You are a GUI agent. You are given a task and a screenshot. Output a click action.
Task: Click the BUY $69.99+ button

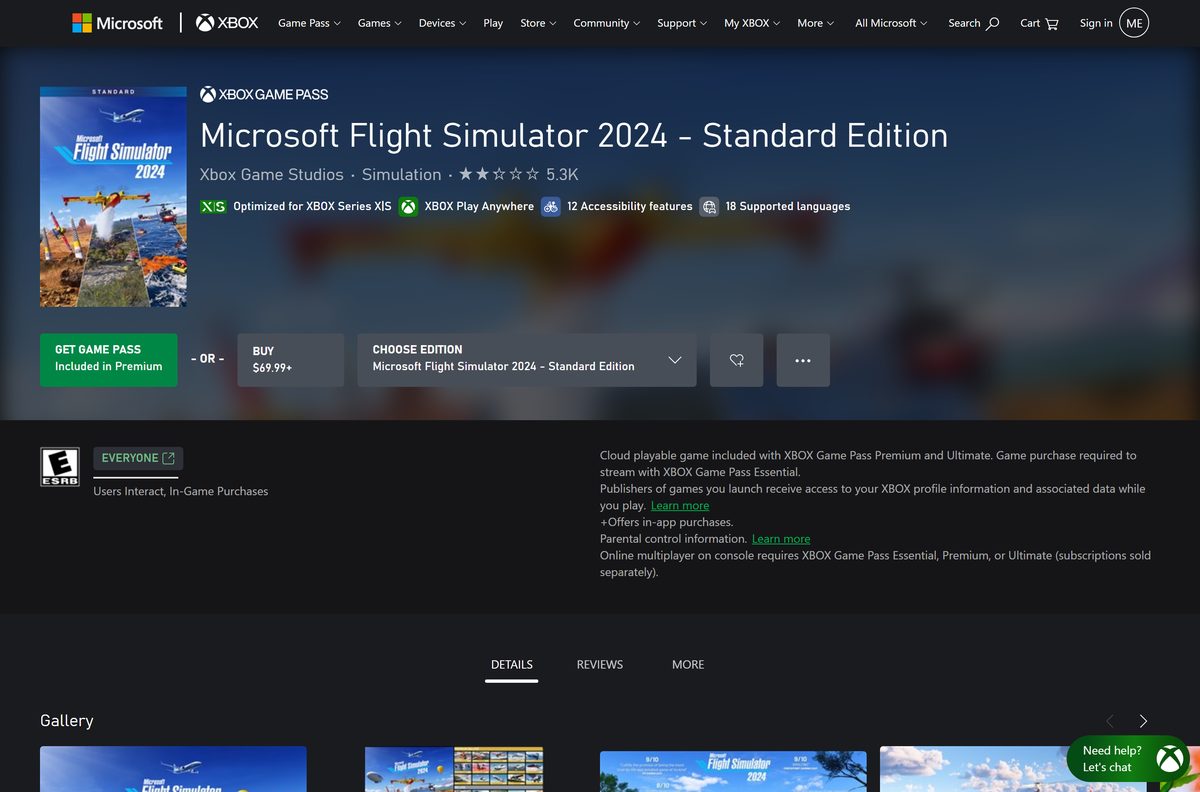pos(291,360)
